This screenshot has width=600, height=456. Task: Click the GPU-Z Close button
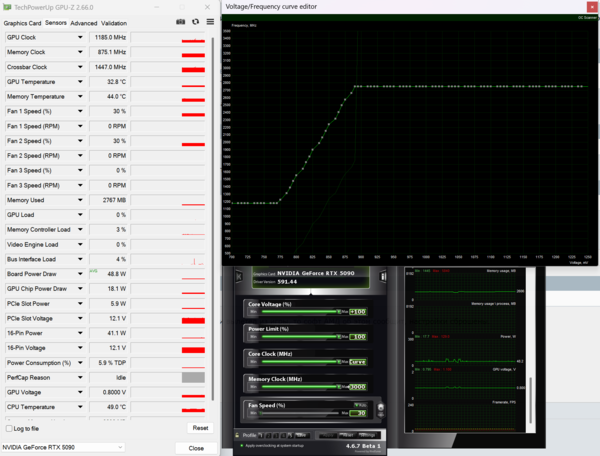click(x=196, y=448)
